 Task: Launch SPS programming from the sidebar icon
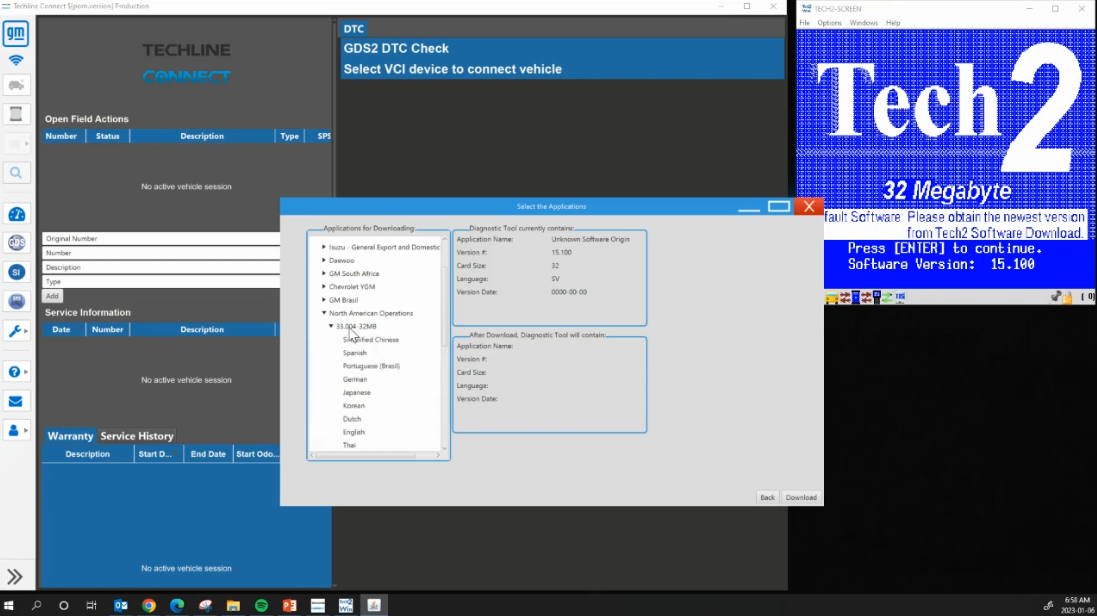(16, 301)
